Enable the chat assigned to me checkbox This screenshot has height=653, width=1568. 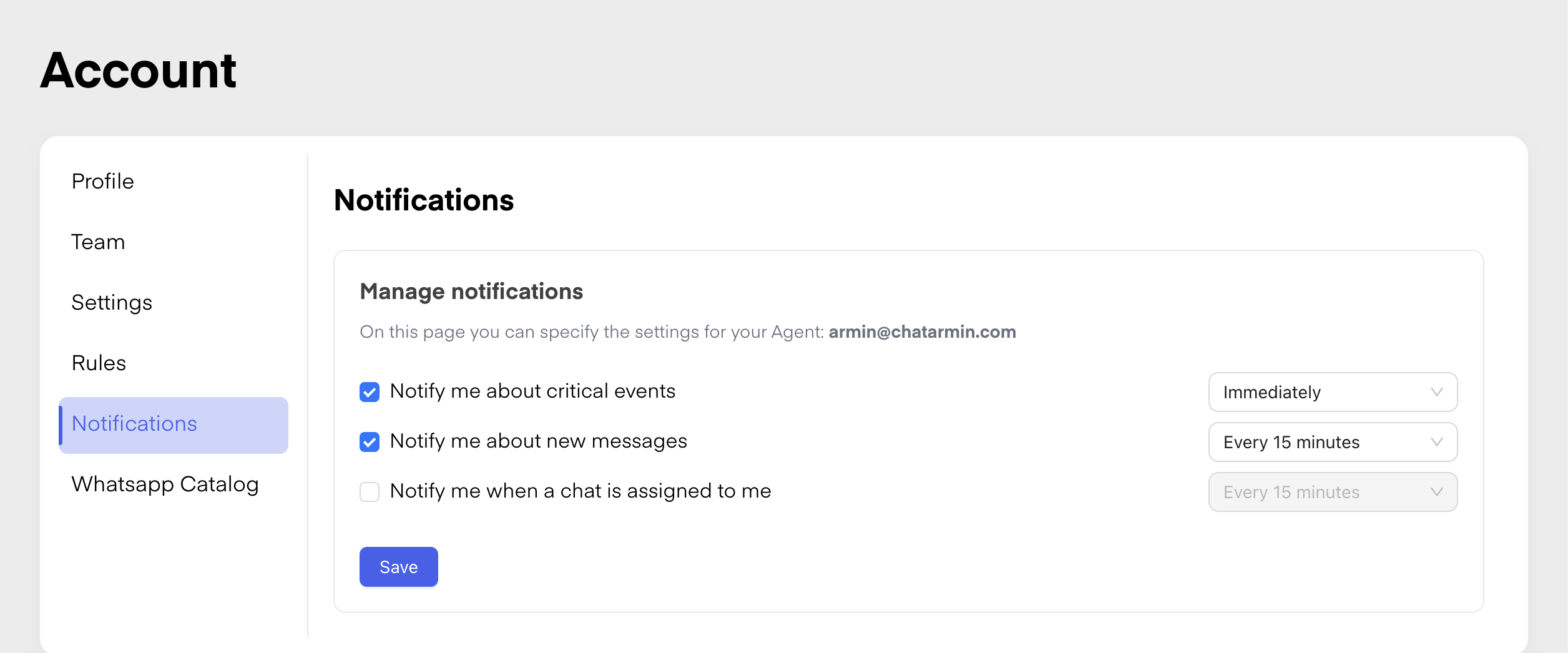(x=370, y=492)
